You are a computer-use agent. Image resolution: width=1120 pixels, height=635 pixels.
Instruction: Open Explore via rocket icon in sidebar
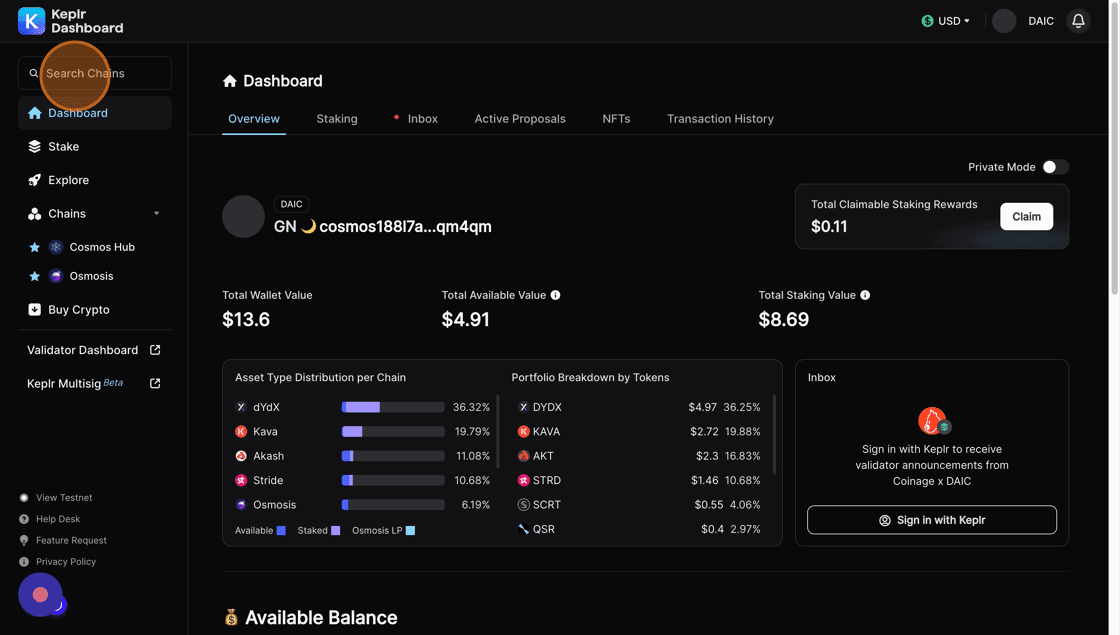click(35, 180)
